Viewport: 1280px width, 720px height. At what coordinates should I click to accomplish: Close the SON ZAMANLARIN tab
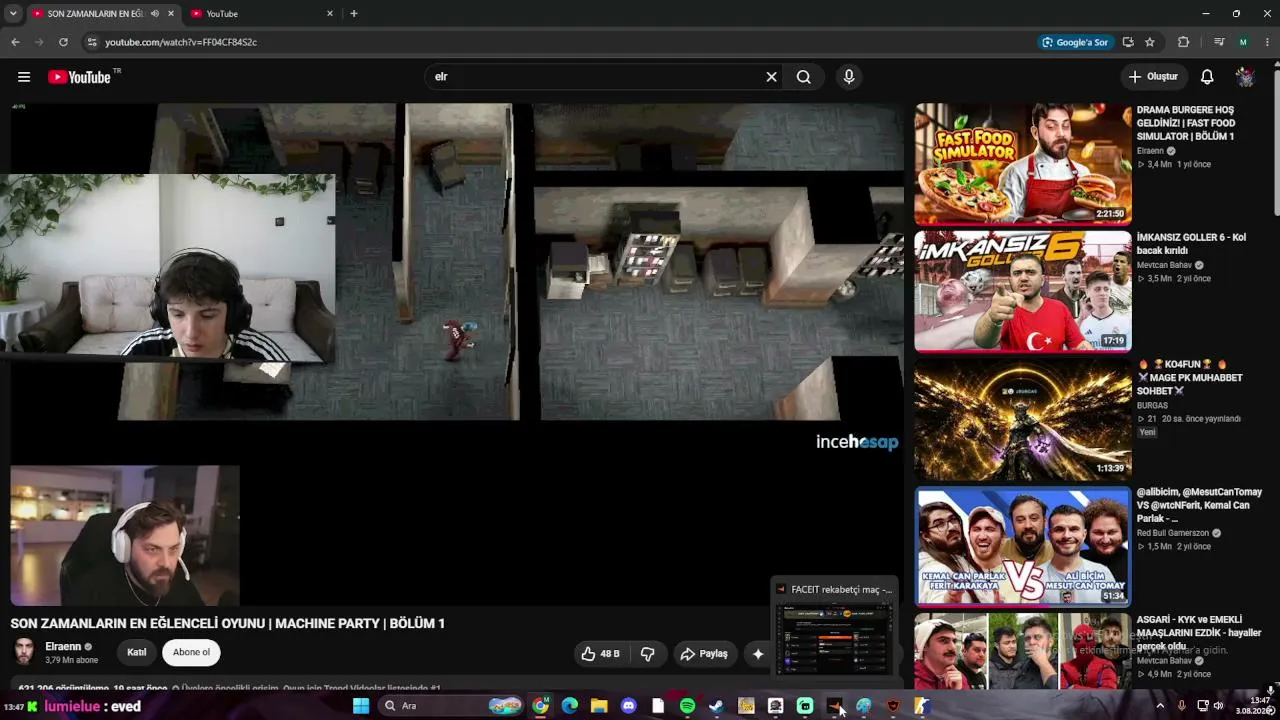[171, 14]
